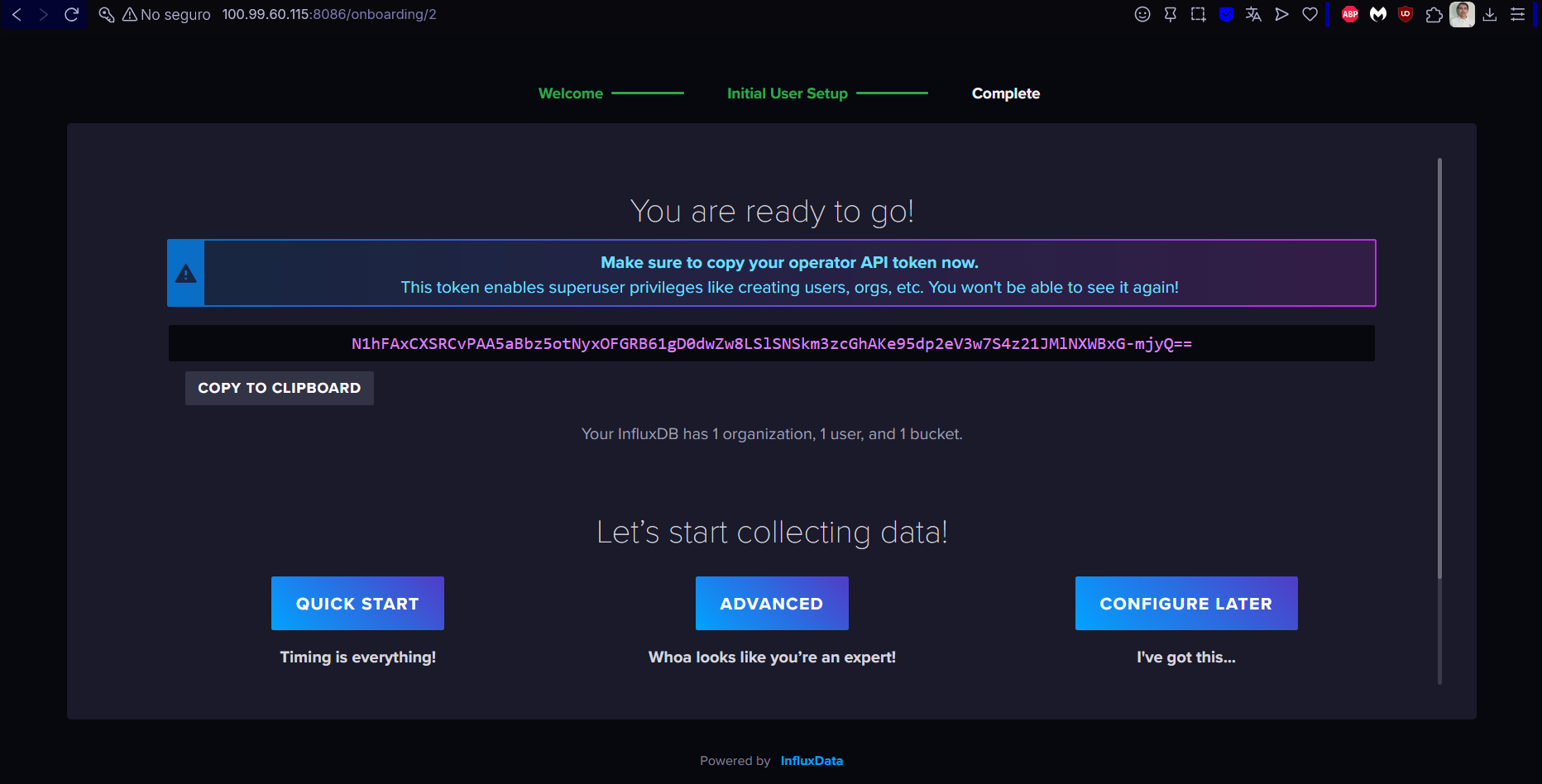The image size is (1542, 784).
Task: Open the blue shield privacy icon
Action: (1226, 14)
